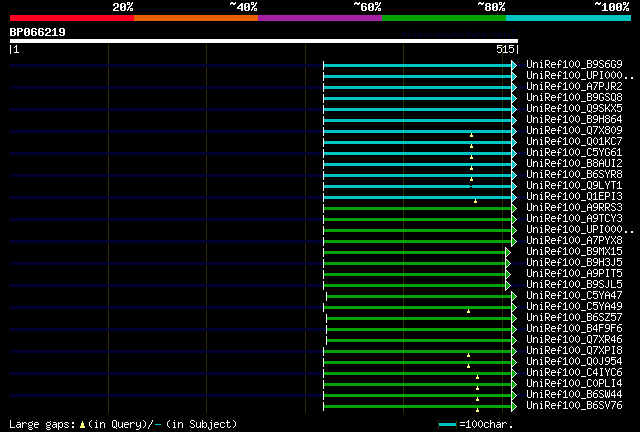The width and height of the screenshot is (640, 432).
Task: Click the white BP066219 query sequence bar
Action: click(x=264, y=41)
